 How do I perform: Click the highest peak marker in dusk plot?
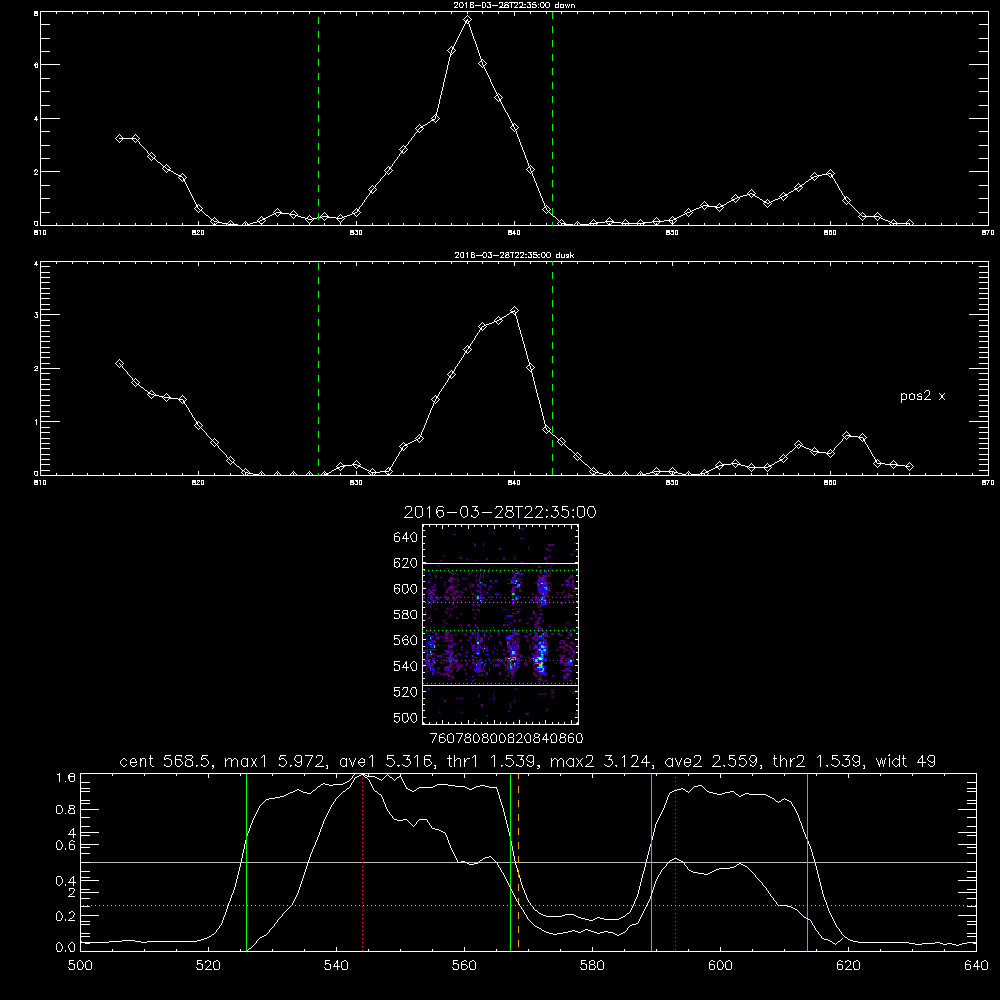(515, 311)
